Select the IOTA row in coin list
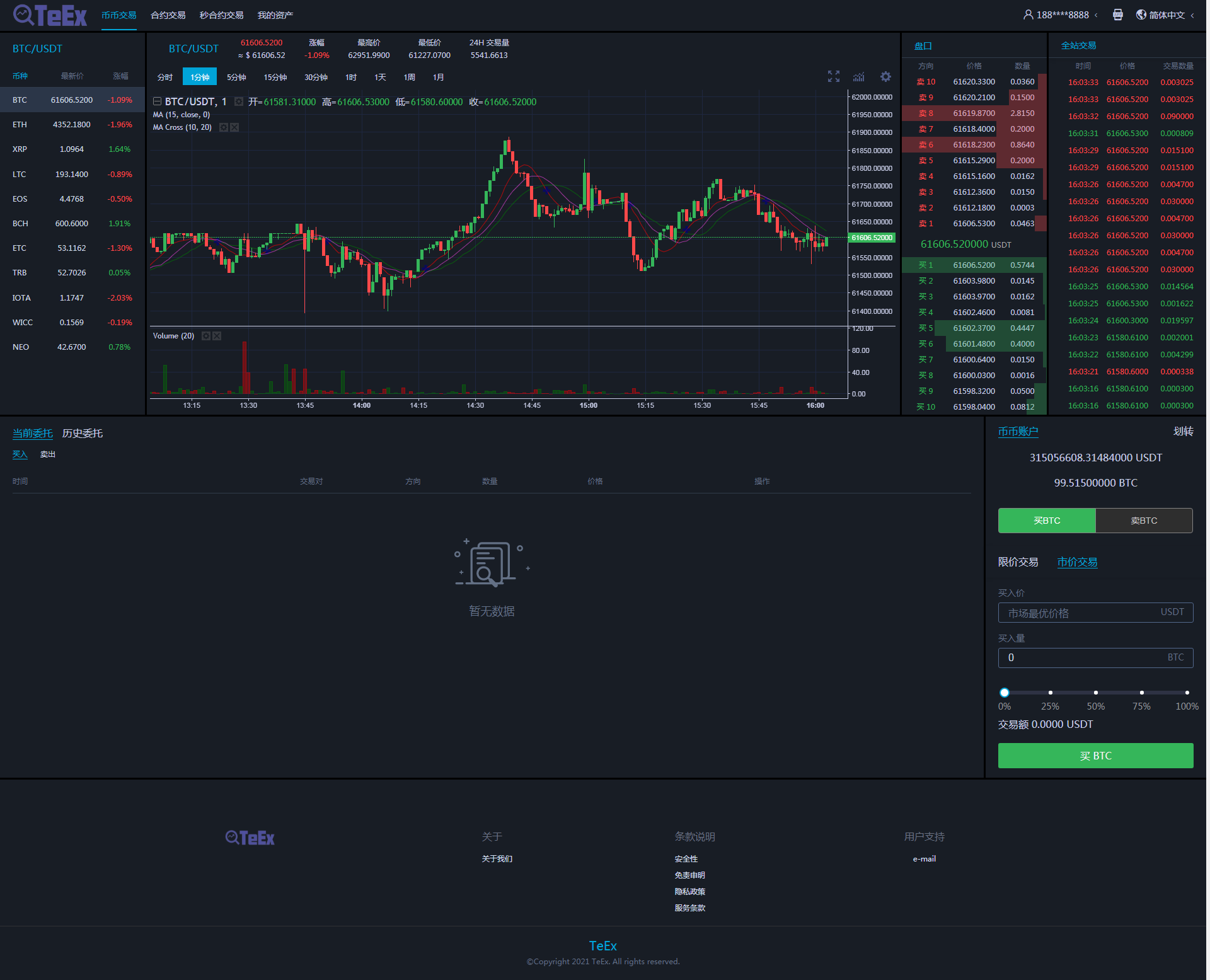Screen dimensions: 1210x980 72,298
